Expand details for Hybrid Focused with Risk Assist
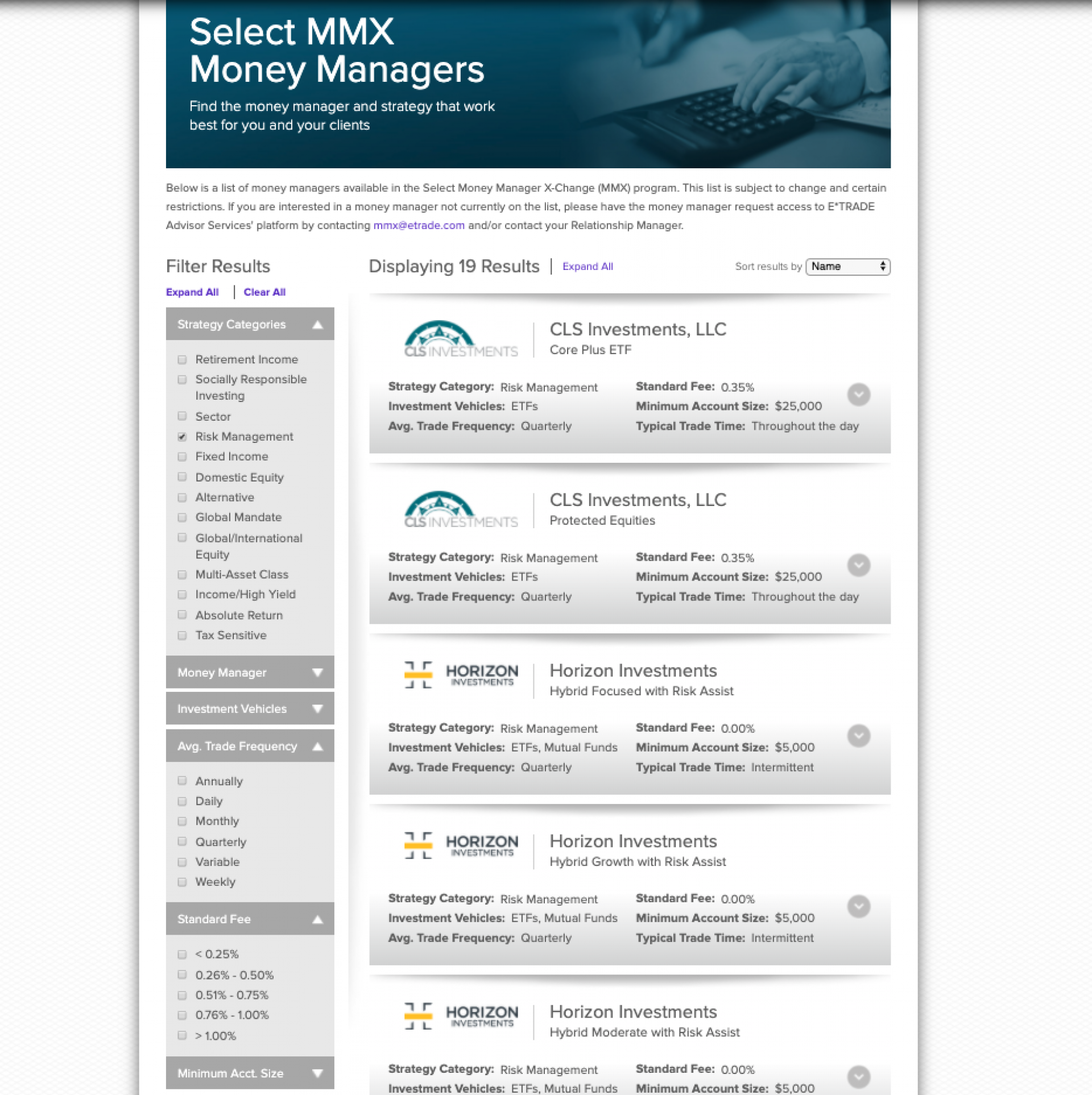Screen dimensions: 1092x1095 pos(858,736)
